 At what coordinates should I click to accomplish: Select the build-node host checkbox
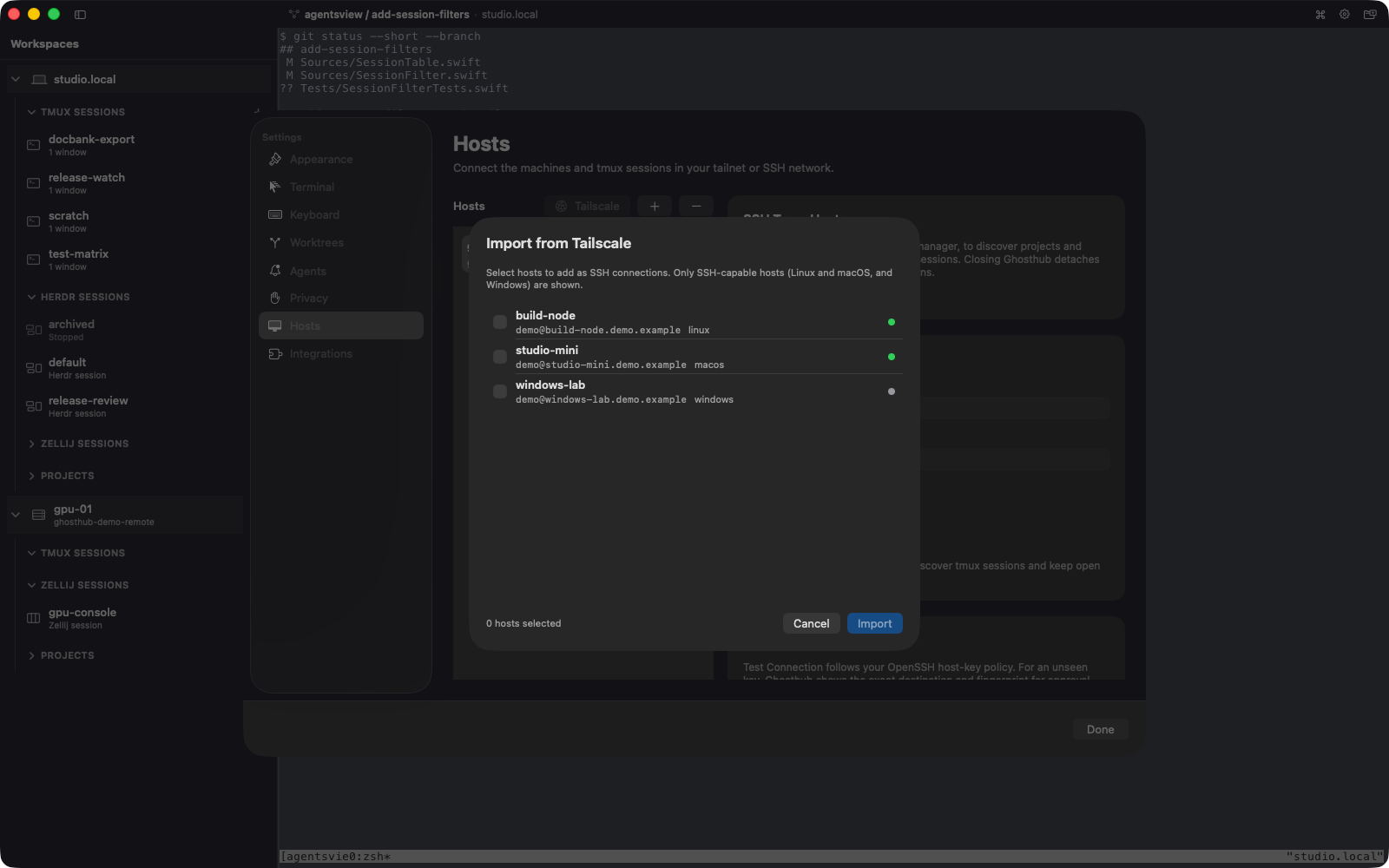coord(500,322)
